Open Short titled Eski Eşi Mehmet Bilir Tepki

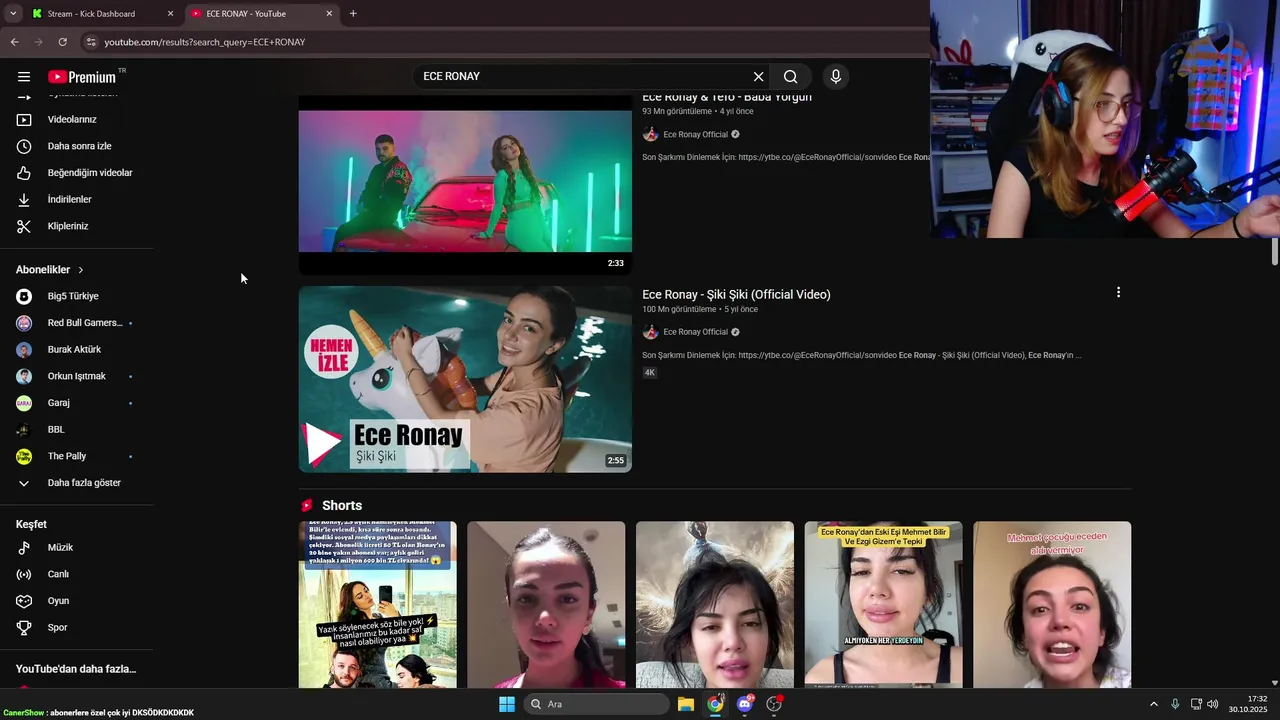point(883,604)
